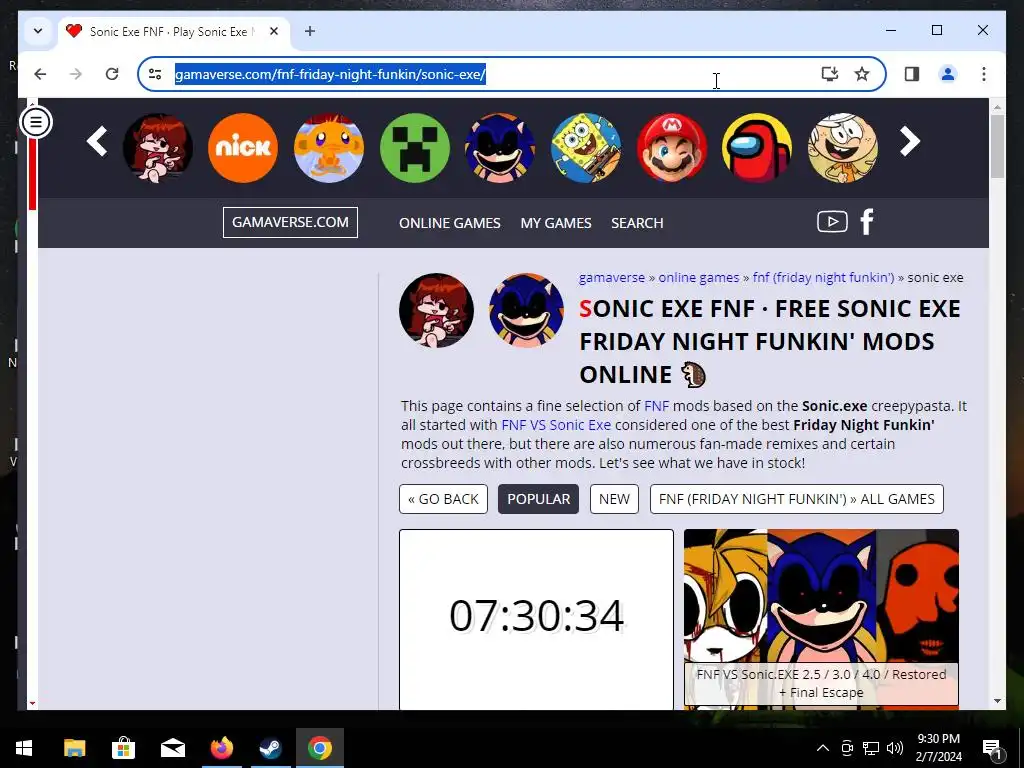Open the Windows Start menu

point(24,748)
